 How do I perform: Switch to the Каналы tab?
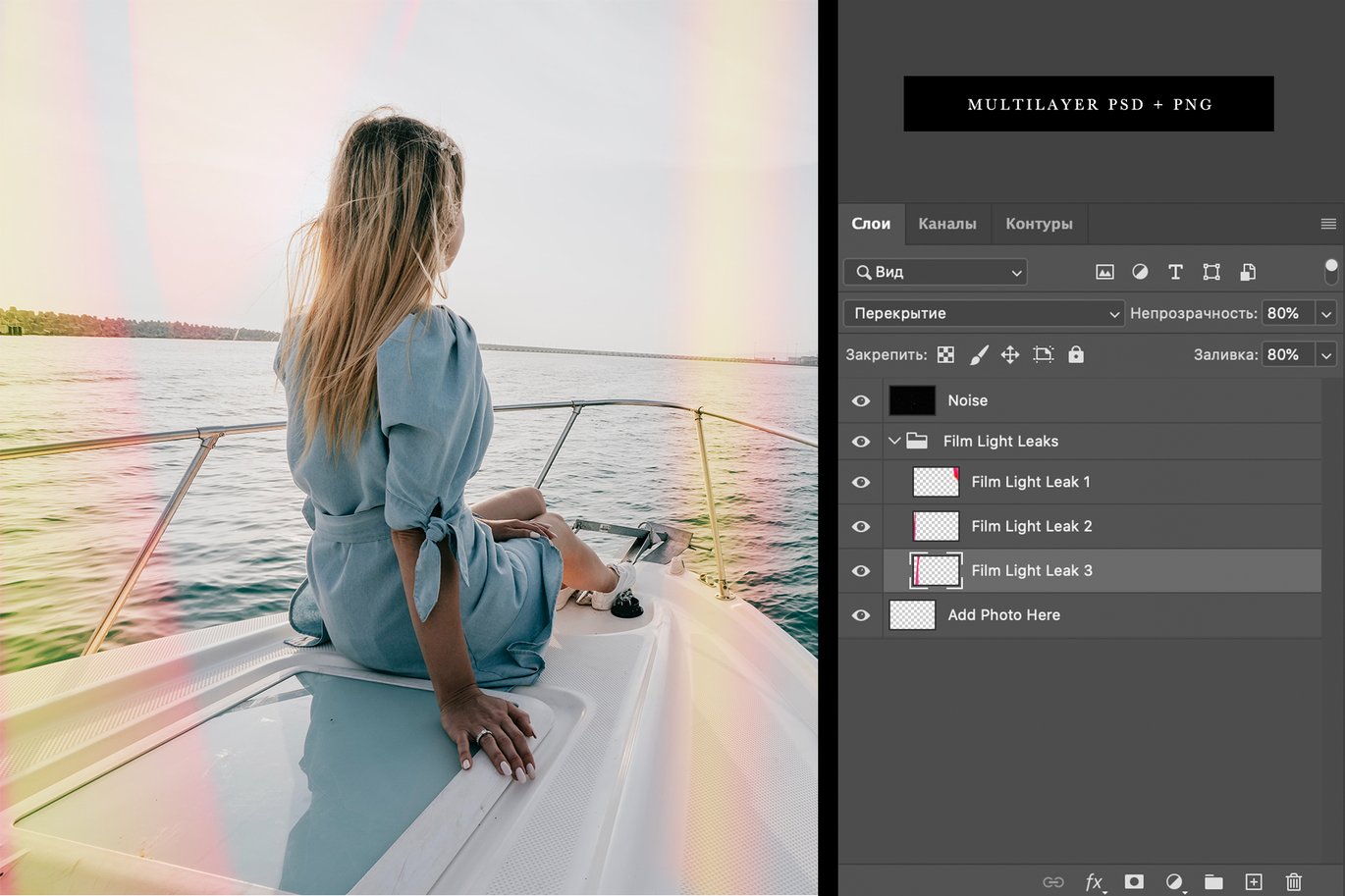coord(947,224)
